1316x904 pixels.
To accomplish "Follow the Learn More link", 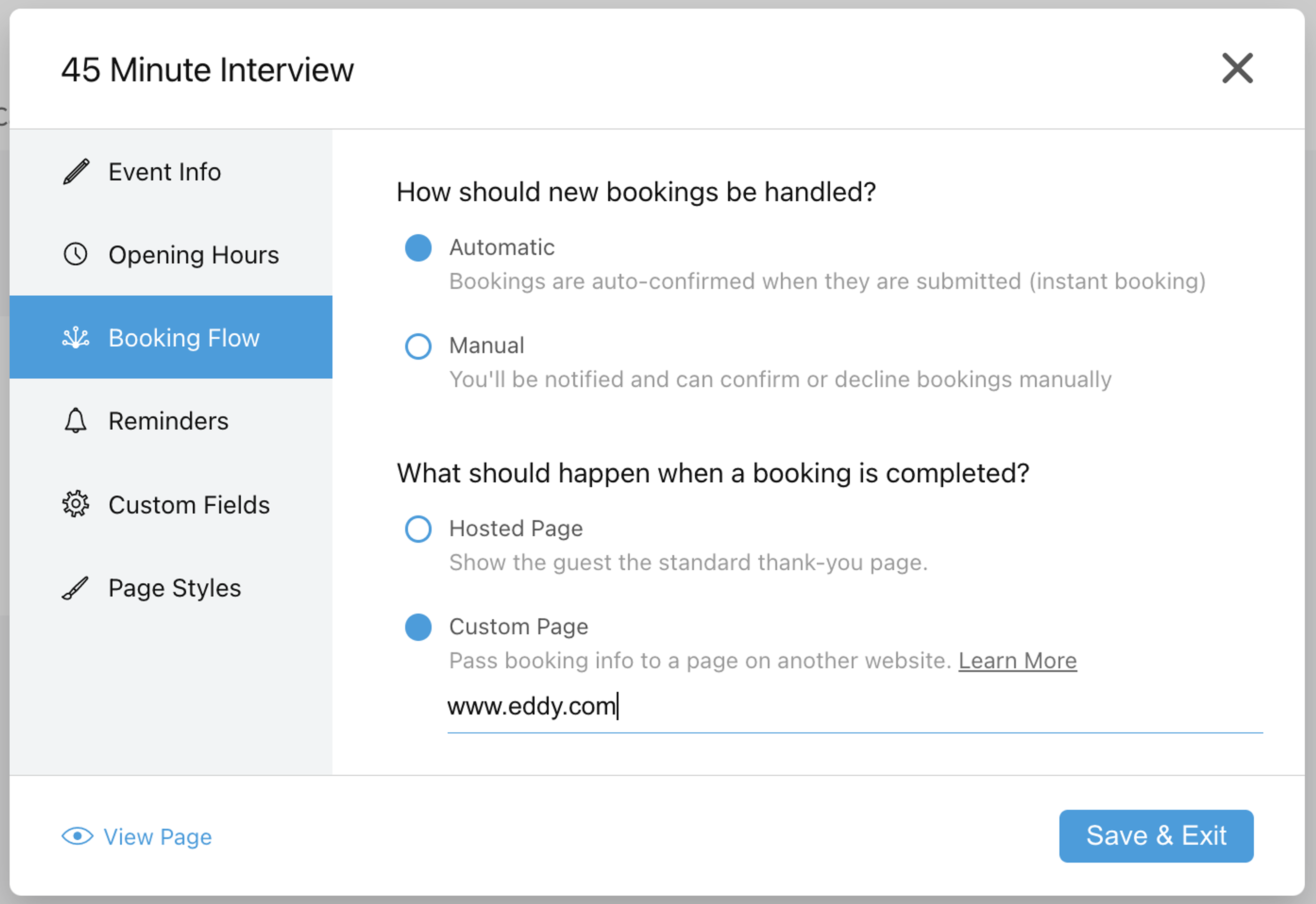I will (x=1018, y=661).
